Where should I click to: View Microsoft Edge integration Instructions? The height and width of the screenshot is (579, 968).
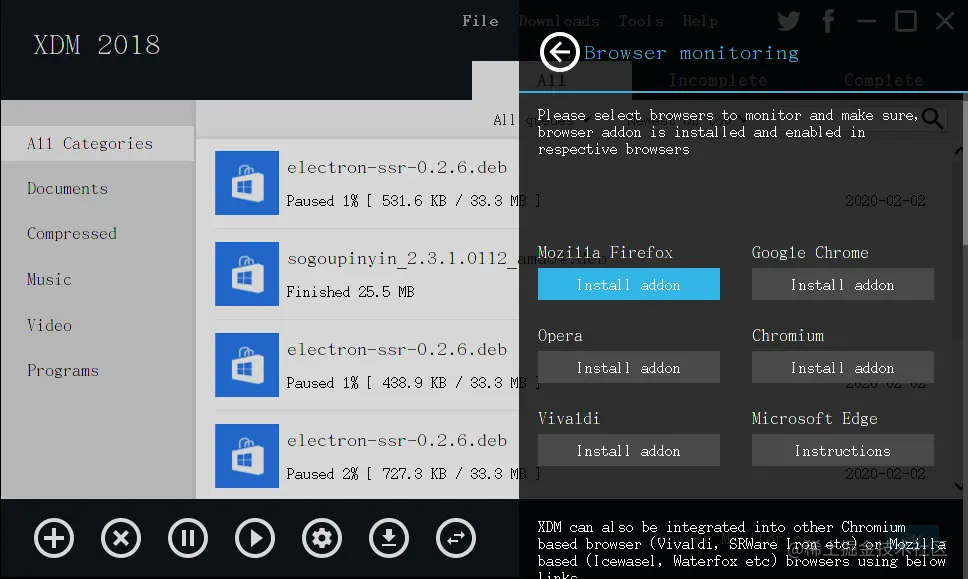click(842, 450)
